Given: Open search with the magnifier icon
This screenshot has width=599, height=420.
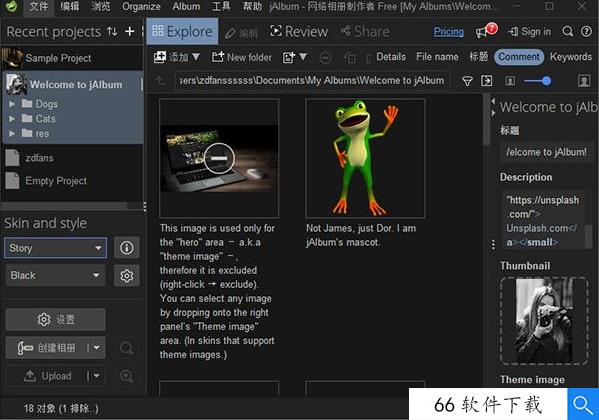Looking at the screenshot, I should [x=568, y=31].
